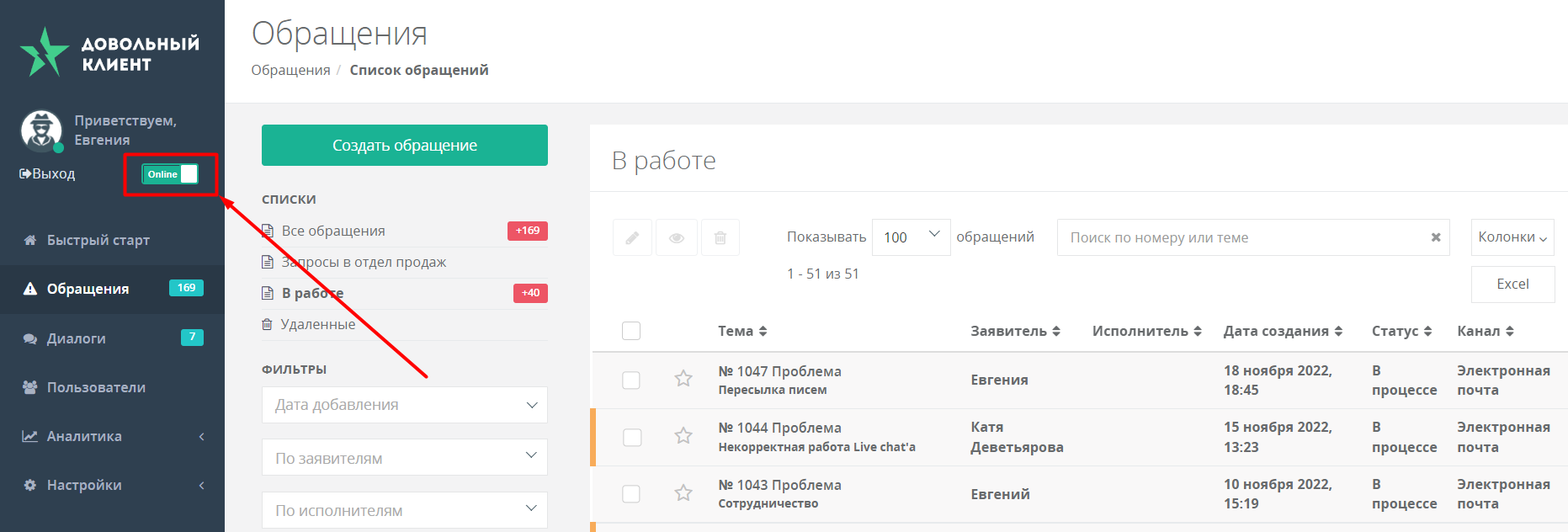Screen dimensions: 1568x532
Task: Click the 7 badge next to Диалоги
Action: pyautogui.click(x=192, y=337)
